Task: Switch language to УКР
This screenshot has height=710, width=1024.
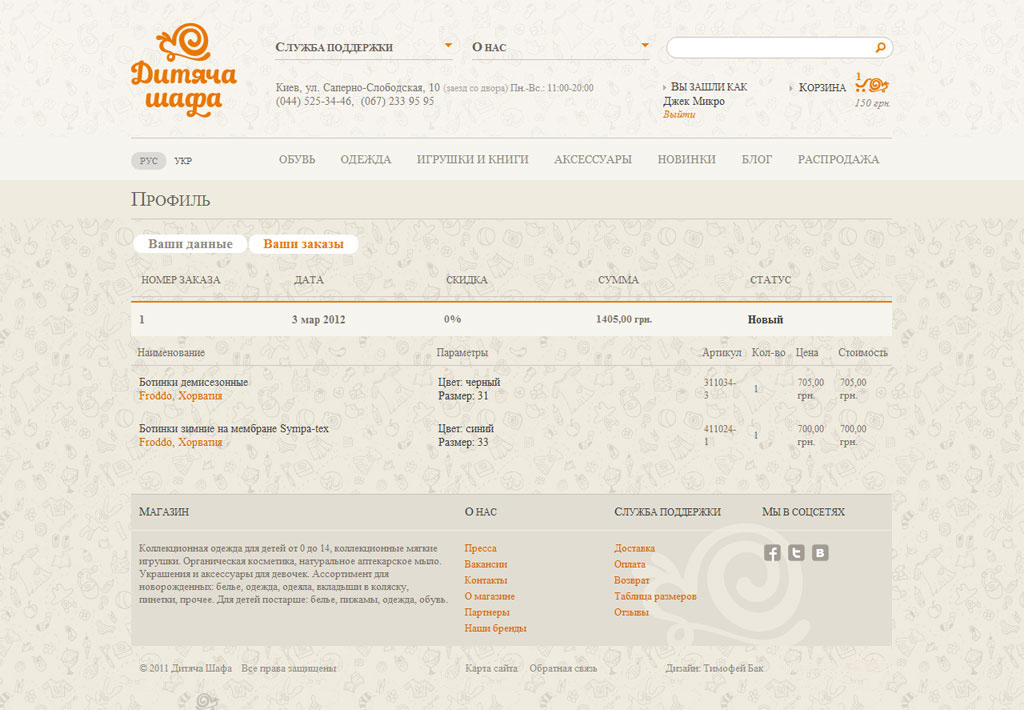Action: (183, 161)
